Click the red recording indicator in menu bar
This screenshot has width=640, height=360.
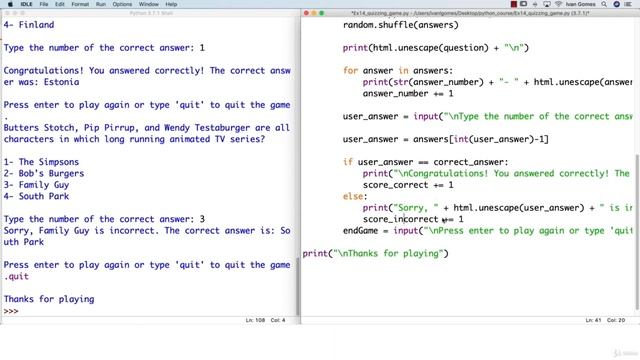[513, 4]
